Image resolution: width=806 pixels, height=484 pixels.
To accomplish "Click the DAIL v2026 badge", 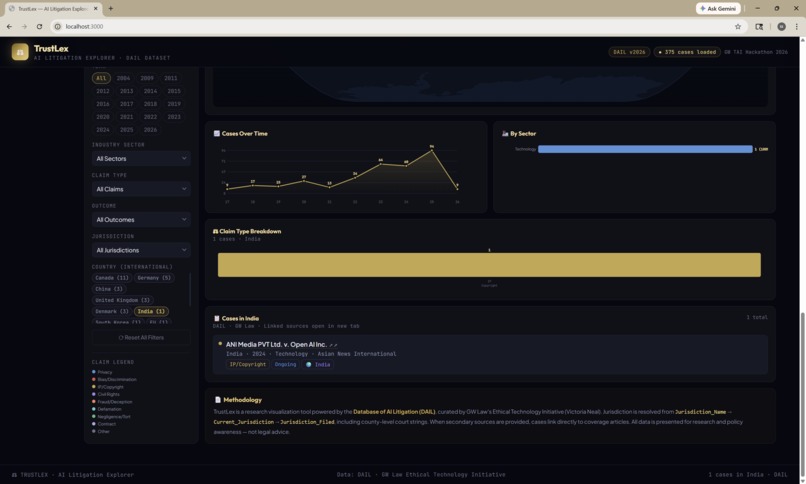I will [x=629, y=52].
